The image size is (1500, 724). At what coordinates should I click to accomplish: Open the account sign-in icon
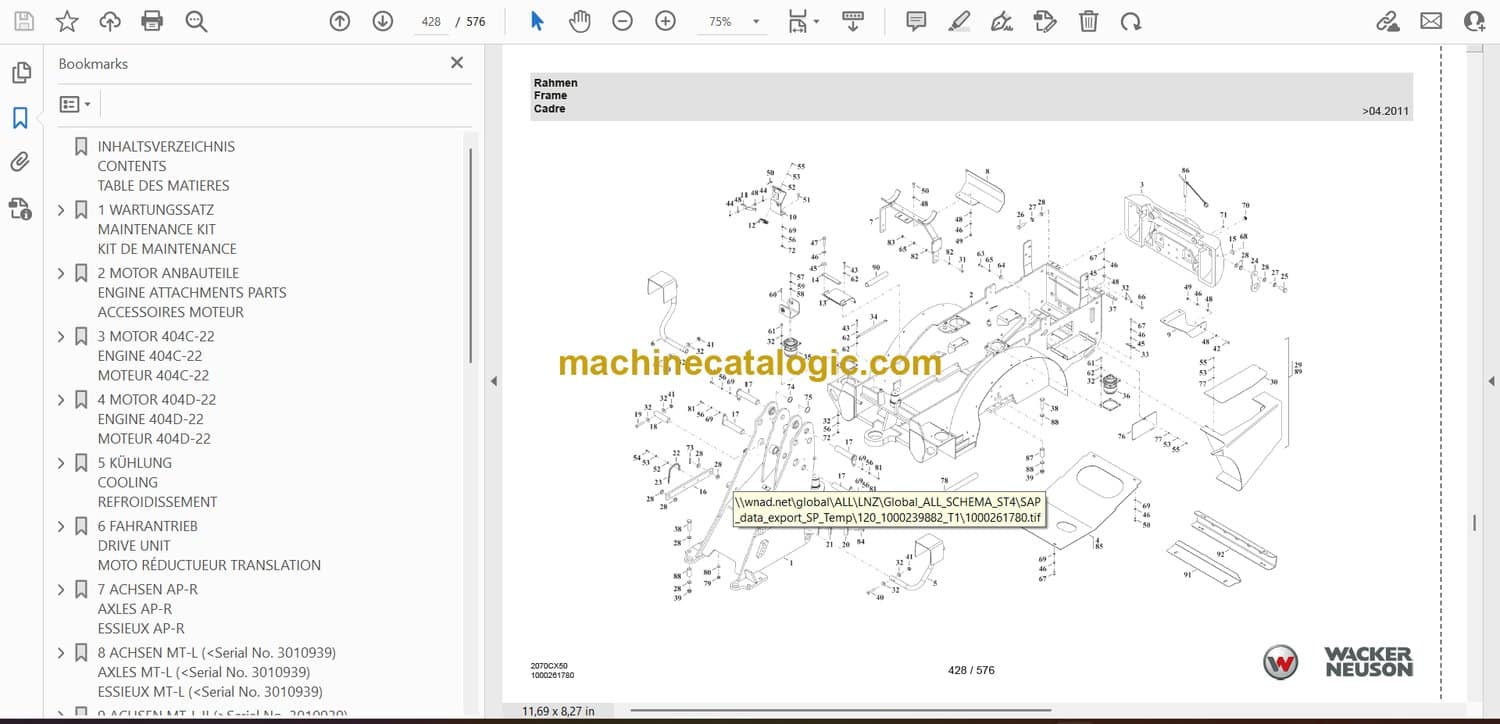tap(1474, 21)
